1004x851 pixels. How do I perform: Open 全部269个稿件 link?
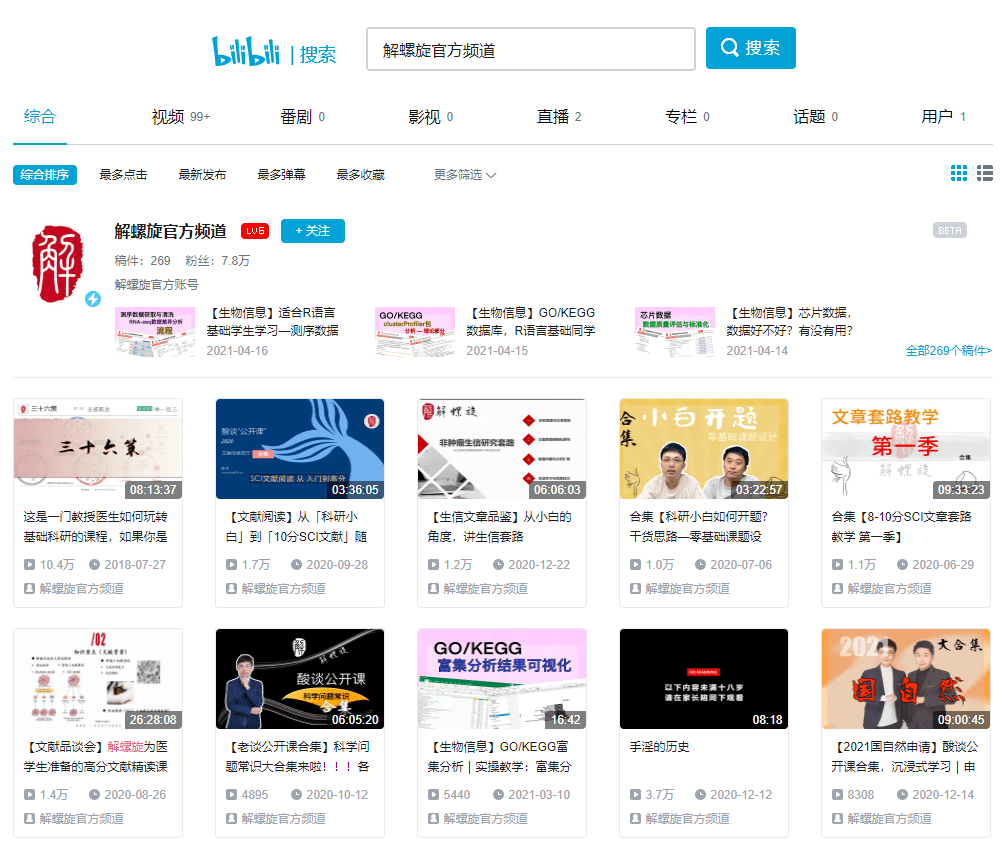[948, 350]
